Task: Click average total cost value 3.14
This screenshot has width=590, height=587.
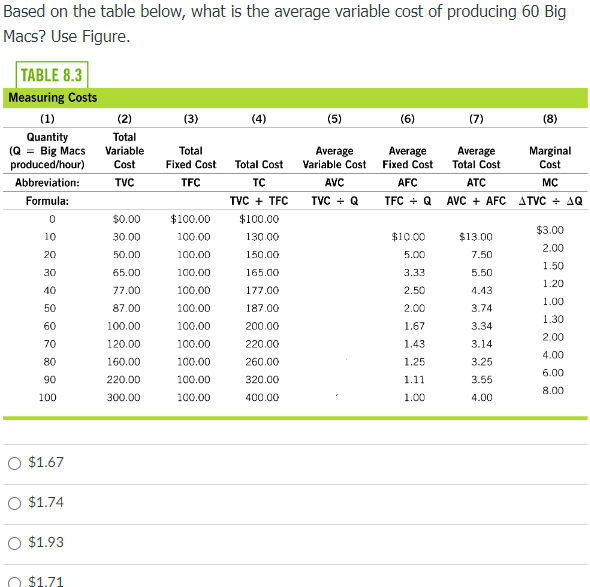Action: tap(482, 344)
